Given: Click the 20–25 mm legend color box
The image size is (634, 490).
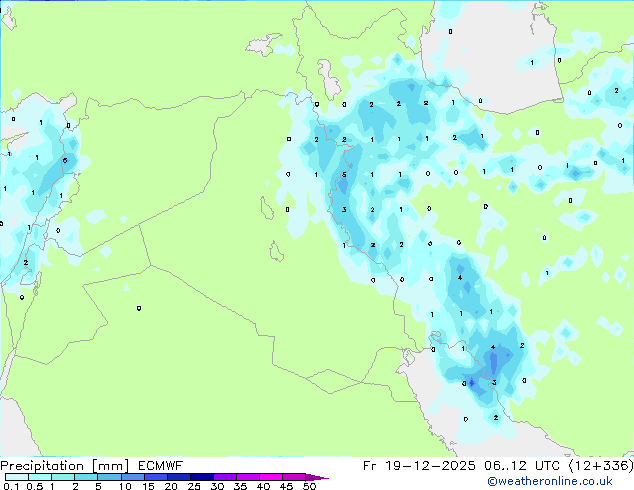Looking at the screenshot, I should [179, 477].
